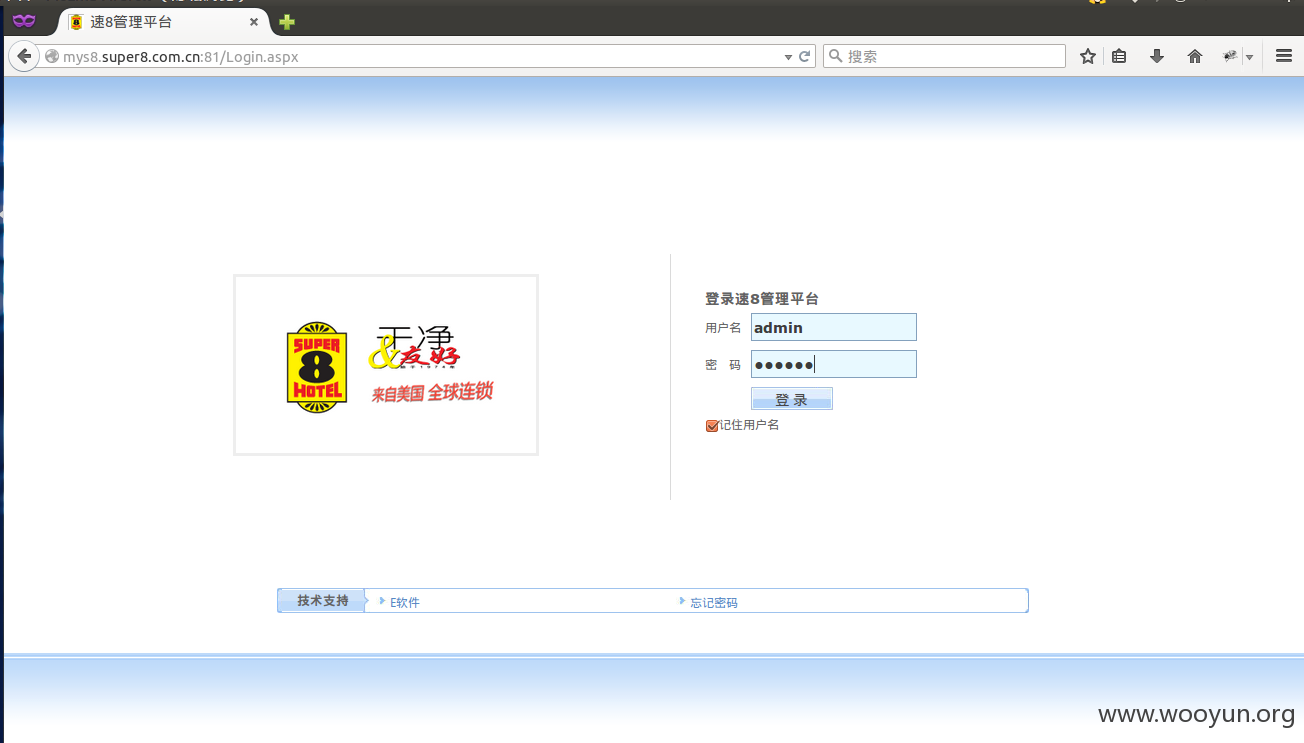Image resolution: width=1304 pixels, height=743 pixels.
Task: Expand the add-on dropdown arrow
Action: (x=1249, y=58)
